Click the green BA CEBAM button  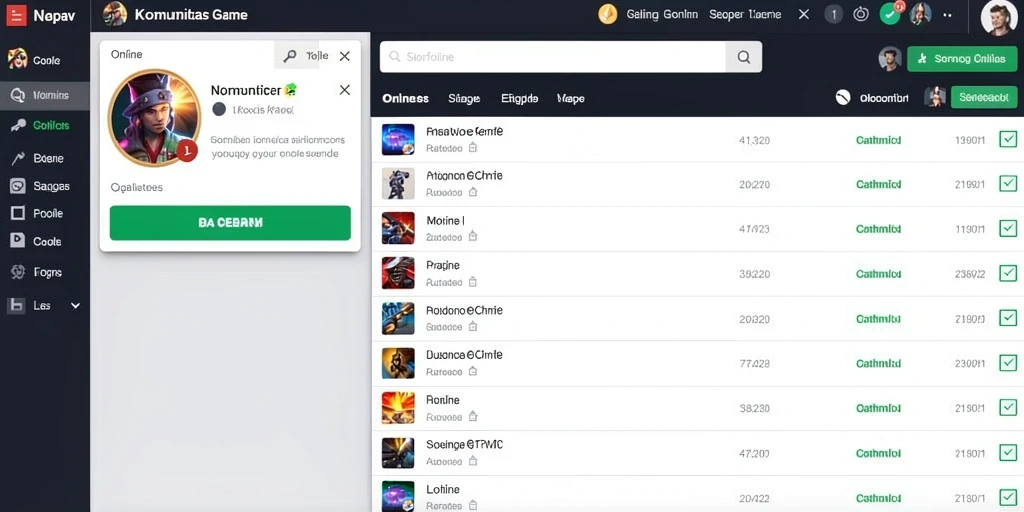coord(230,223)
